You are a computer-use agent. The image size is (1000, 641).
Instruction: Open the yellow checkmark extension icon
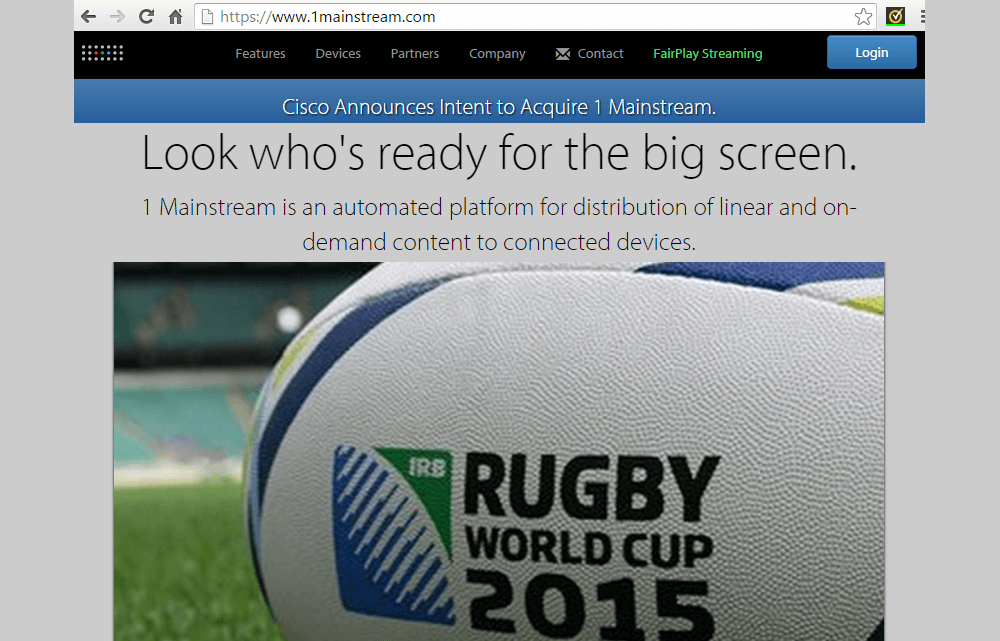coord(896,16)
